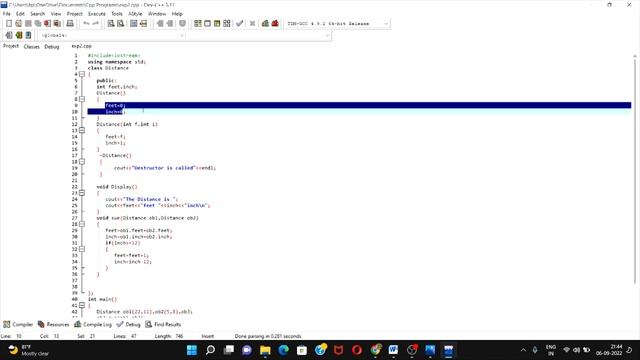This screenshot has height=360, width=640.
Task: Click the Profile analysis green chart icon
Action: (265, 24)
